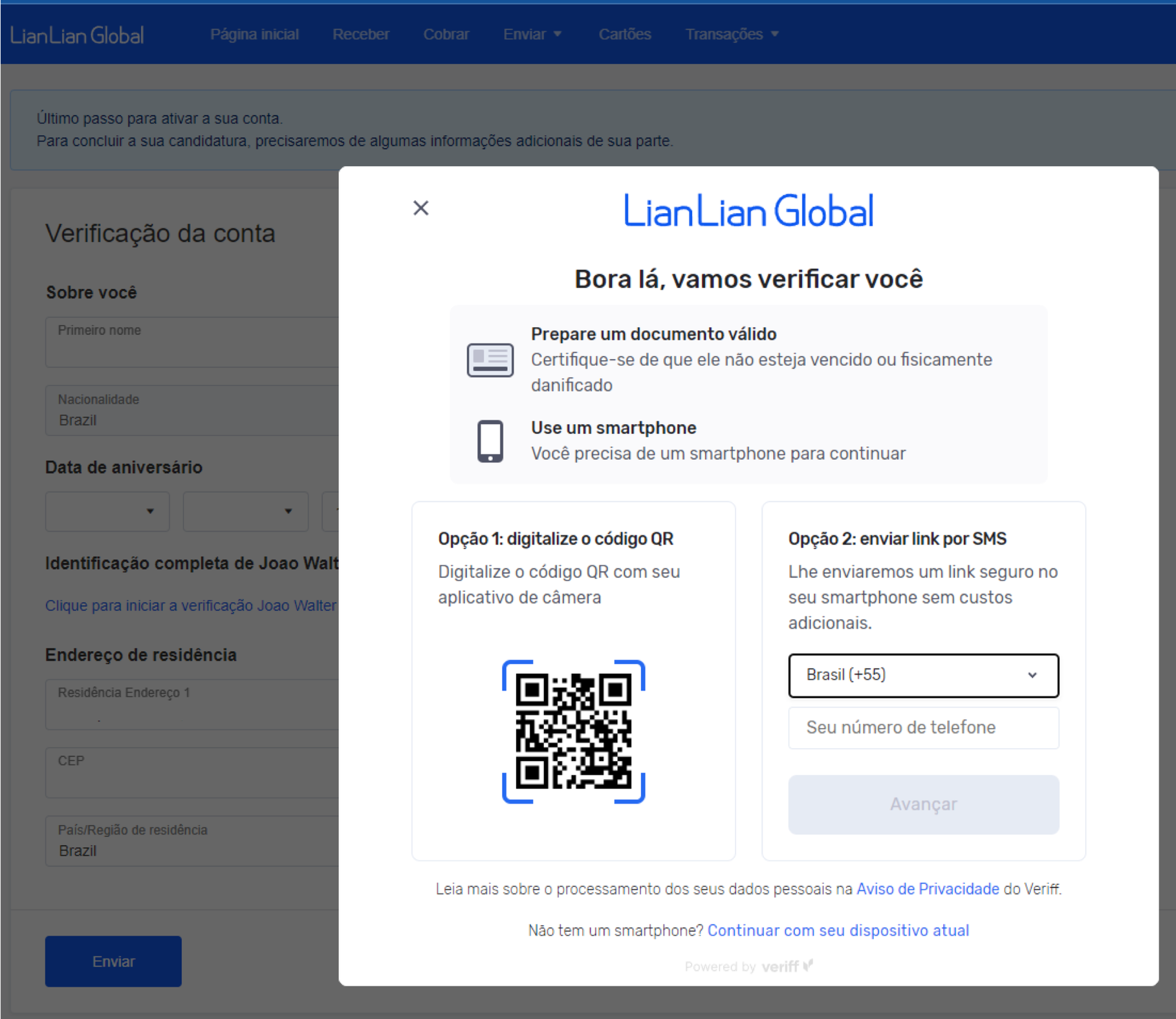Close the Veriff verification dialog
Screen dimensions: 1176x1019
[420, 208]
